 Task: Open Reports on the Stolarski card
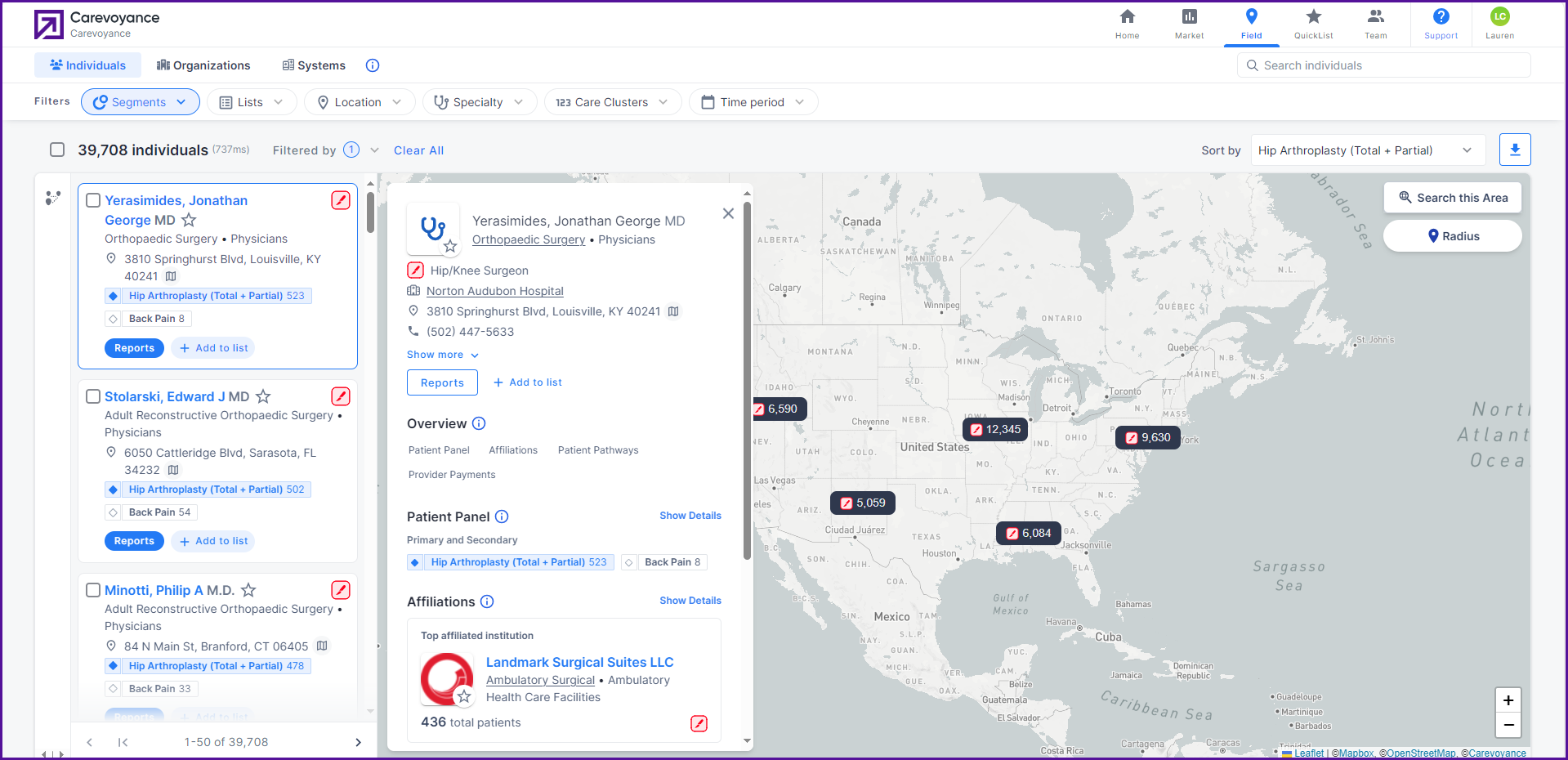click(134, 541)
